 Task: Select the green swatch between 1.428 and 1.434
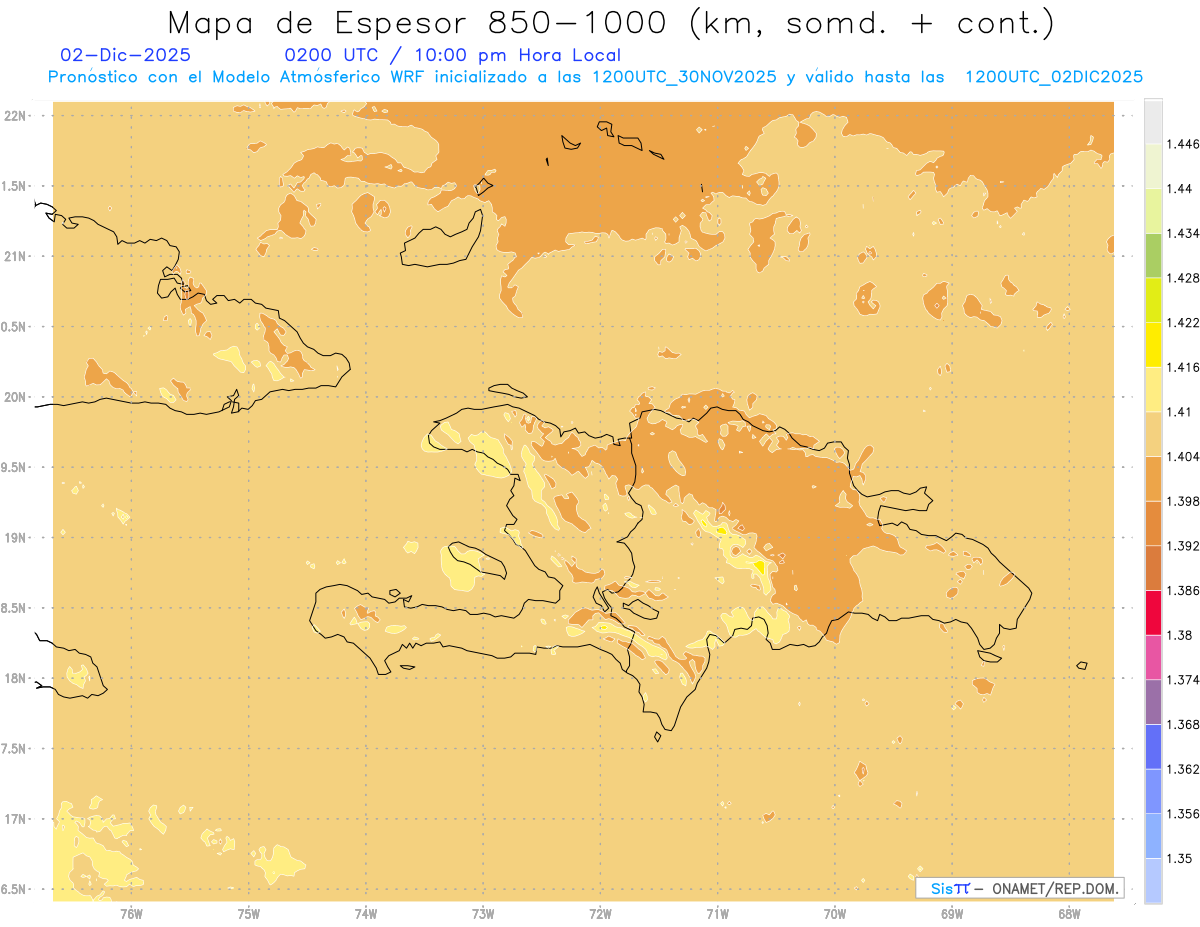pyautogui.click(x=1153, y=255)
